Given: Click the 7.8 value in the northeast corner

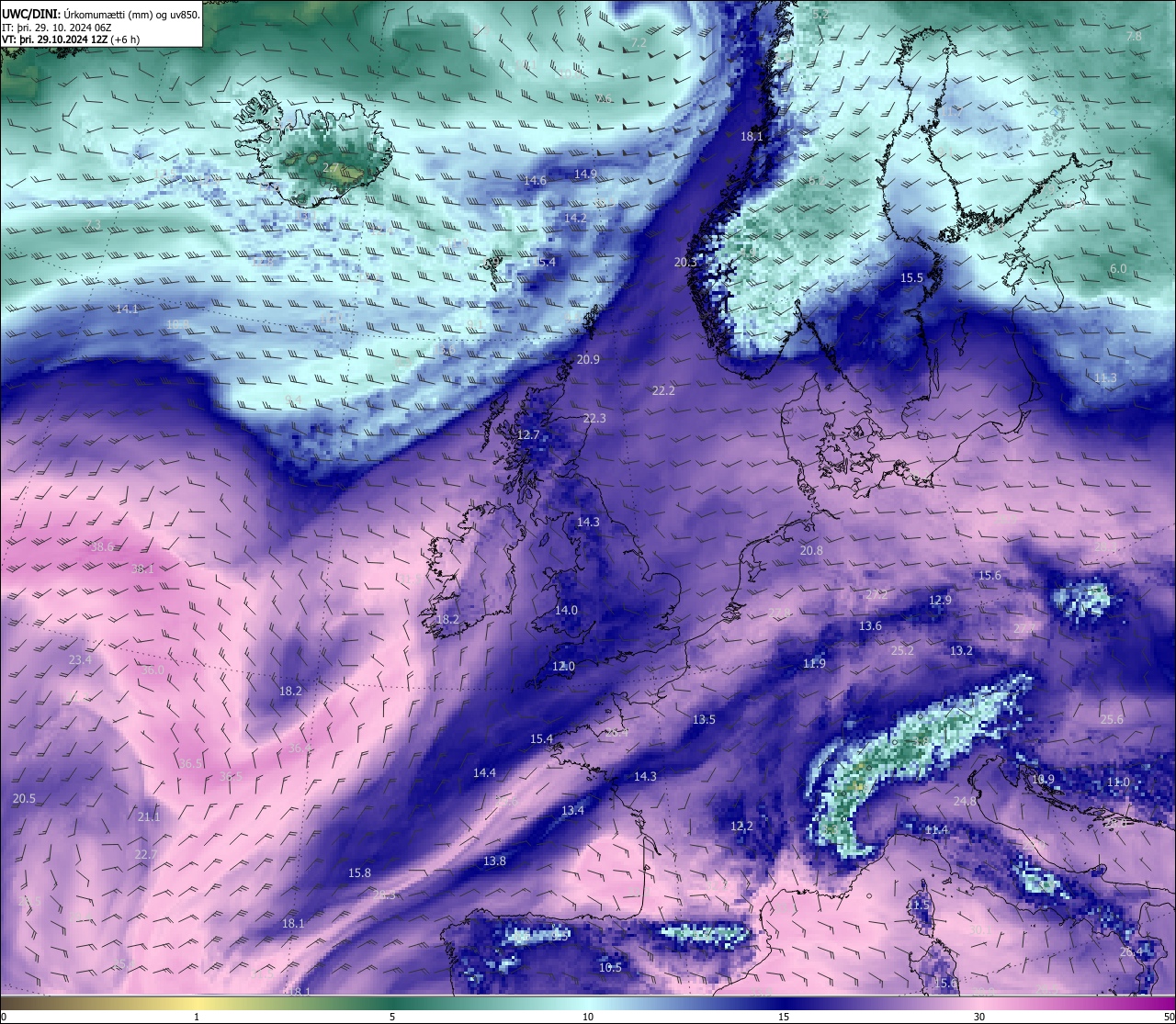Looking at the screenshot, I should click(x=1135, y=36).
